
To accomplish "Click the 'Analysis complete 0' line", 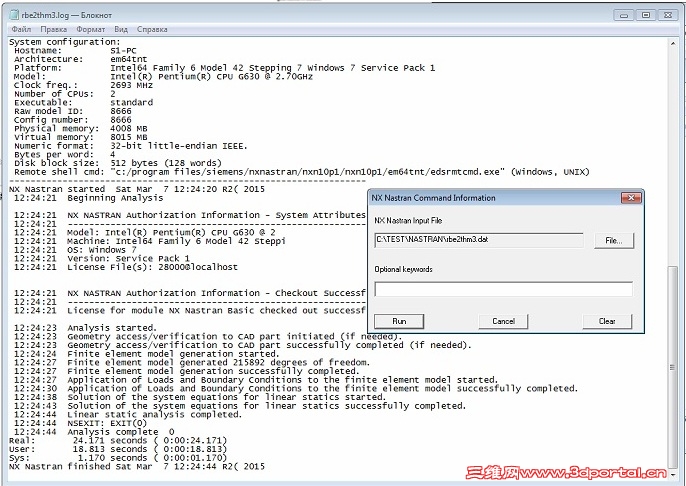I will [94, 432].
